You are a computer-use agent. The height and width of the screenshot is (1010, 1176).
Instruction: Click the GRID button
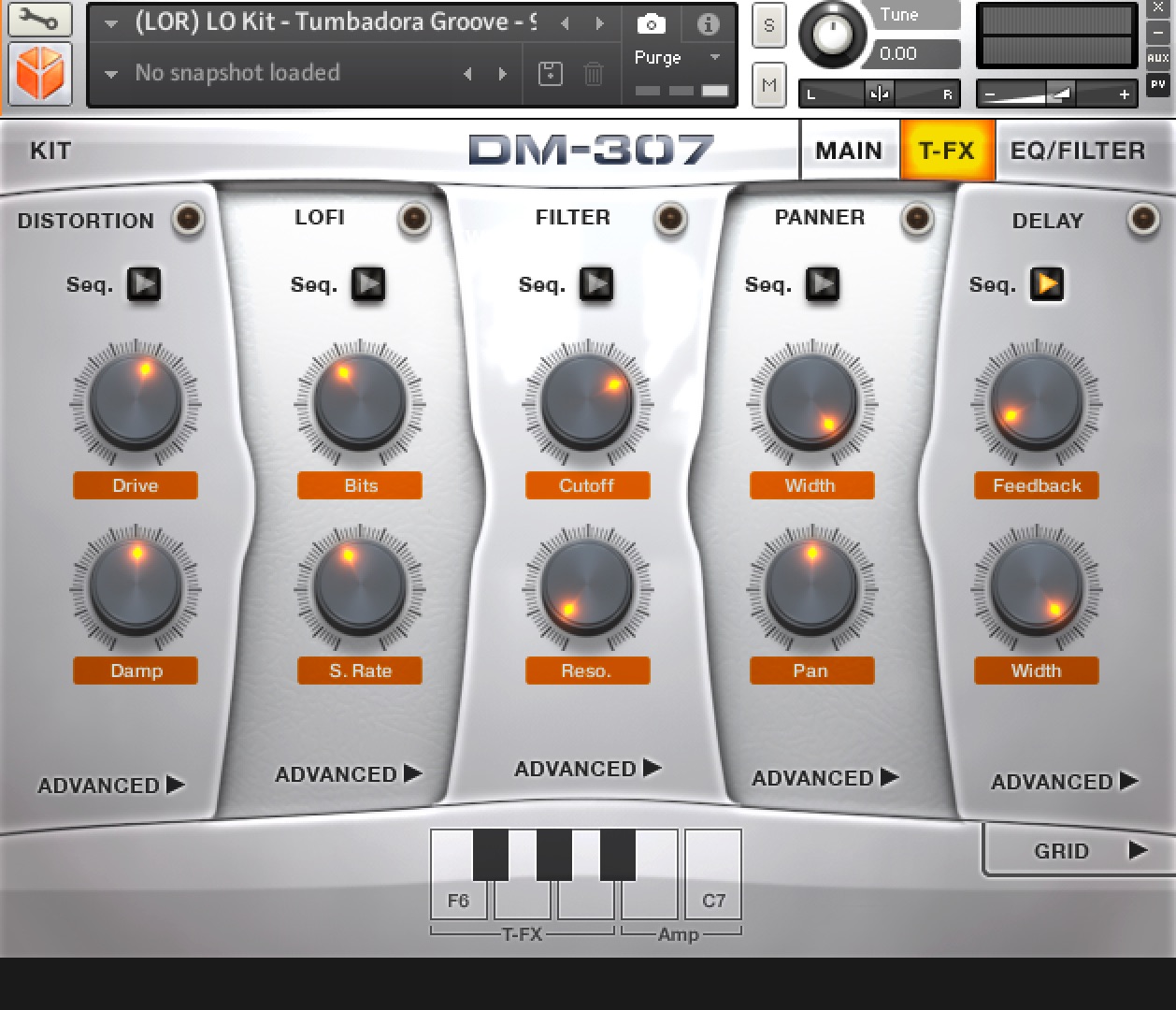[x=1080, y=851]
